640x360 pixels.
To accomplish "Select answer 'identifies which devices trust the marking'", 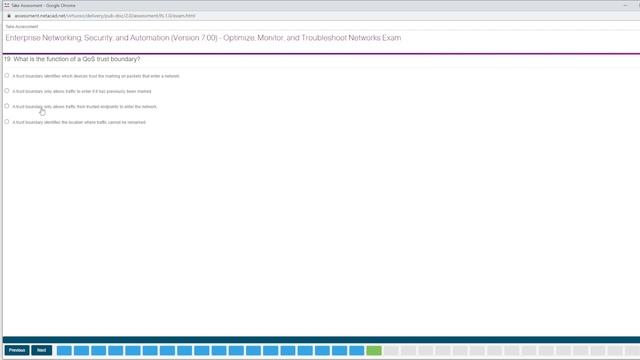I will tap(7, 76).
